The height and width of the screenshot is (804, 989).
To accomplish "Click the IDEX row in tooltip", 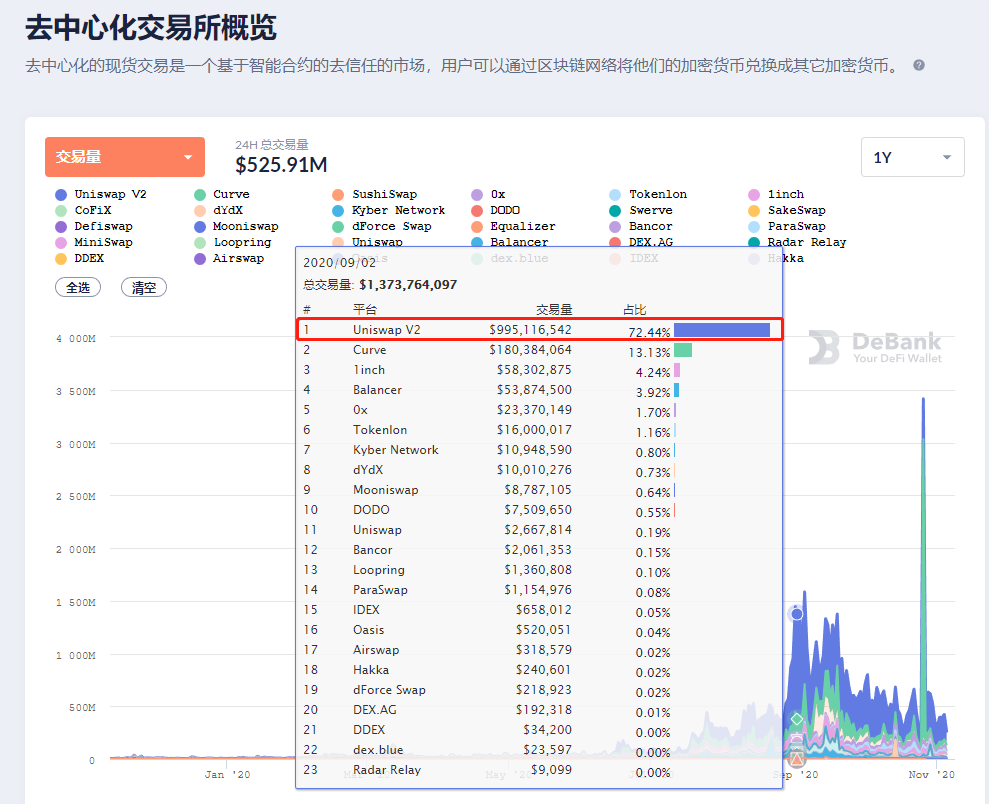I will (540, 610).
